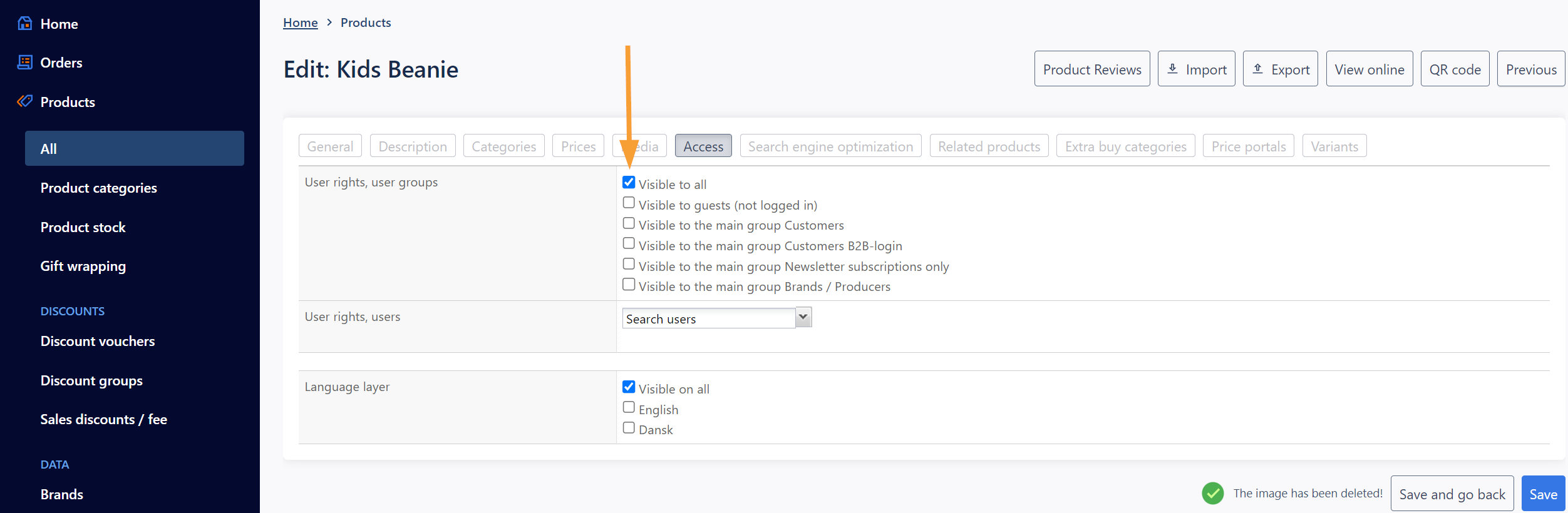
Task: Follow the Home breadcrumb link
Action: [x=300, y=23]
